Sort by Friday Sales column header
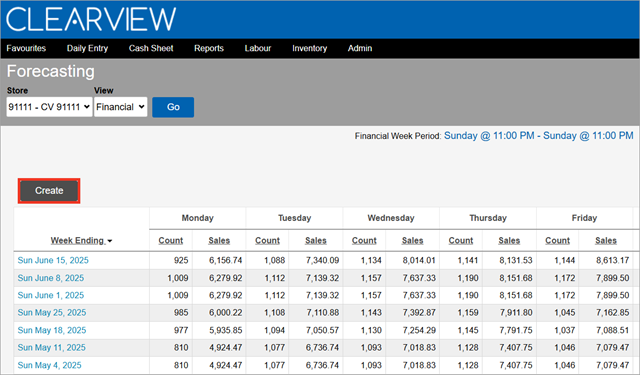Image resolution: width=640 pixels, height=375 pixels. [x=606, y=240]
